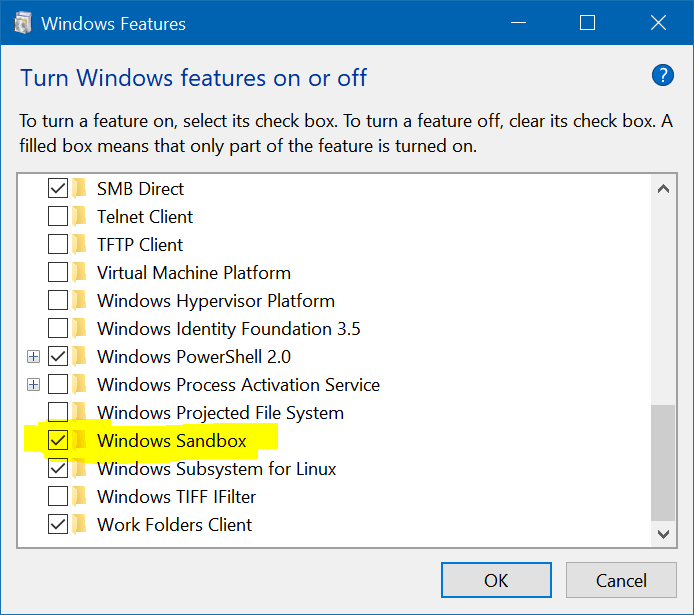Enable the Telnet Client checkbox
This screenshot has width=694, height=615.
pos(58,216)
